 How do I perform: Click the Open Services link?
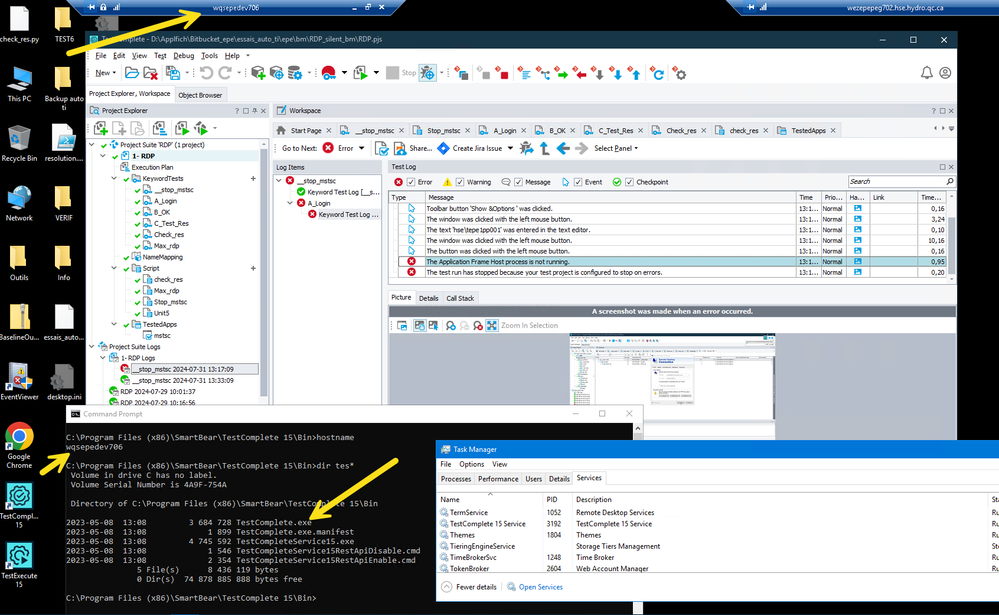[540, 587]
